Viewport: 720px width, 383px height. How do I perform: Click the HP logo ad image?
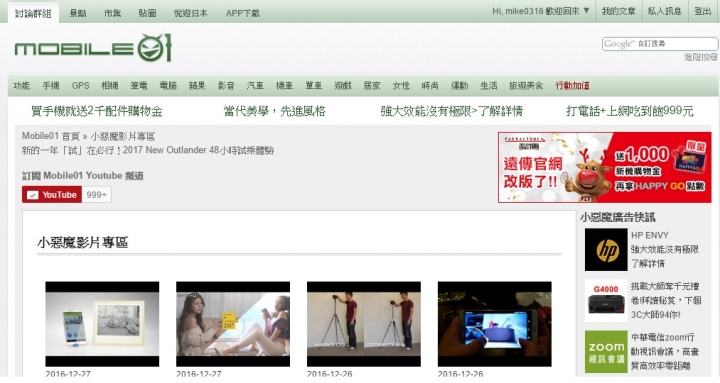coord(606,250)
